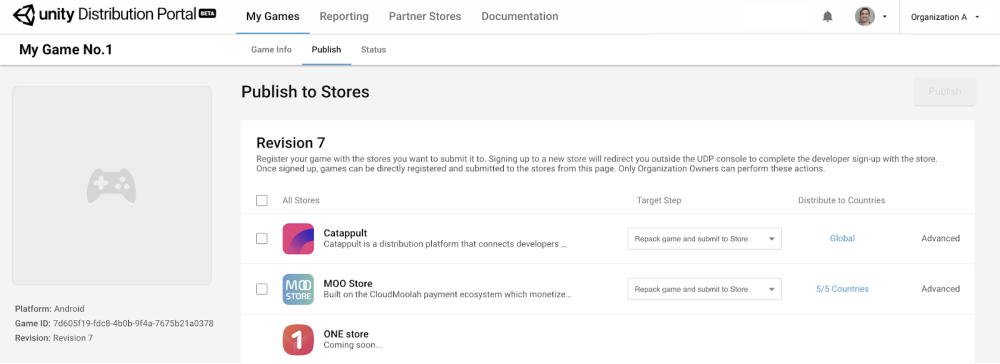Open Advanced settings for MOO Store

click(940, 289)
